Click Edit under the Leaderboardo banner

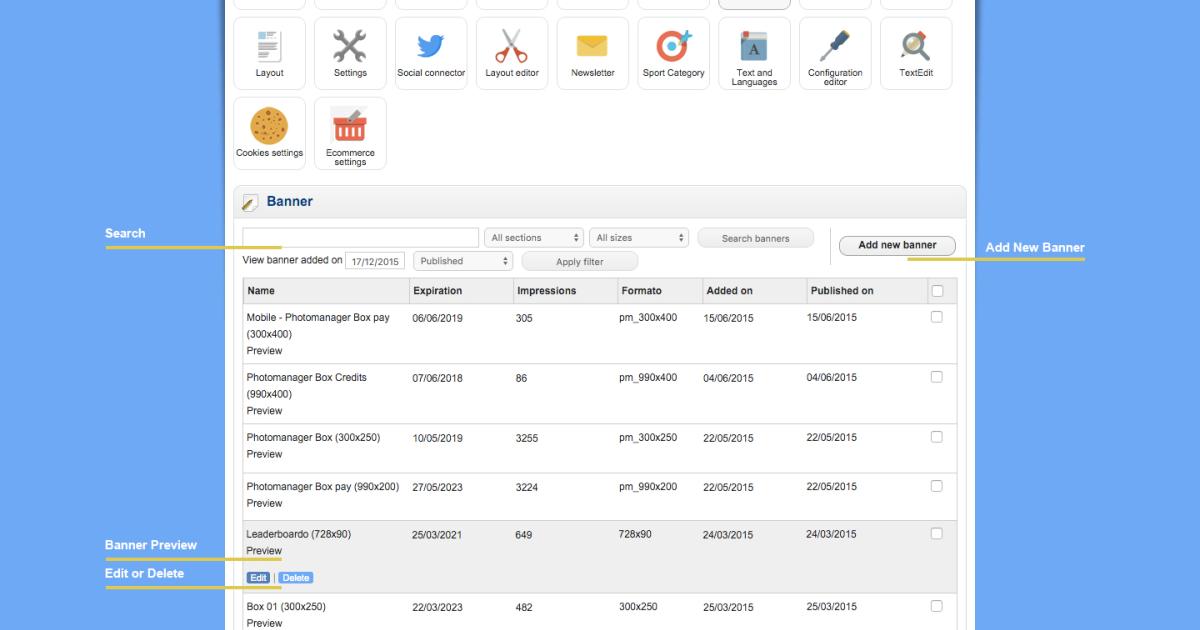(x=258, y=578)
